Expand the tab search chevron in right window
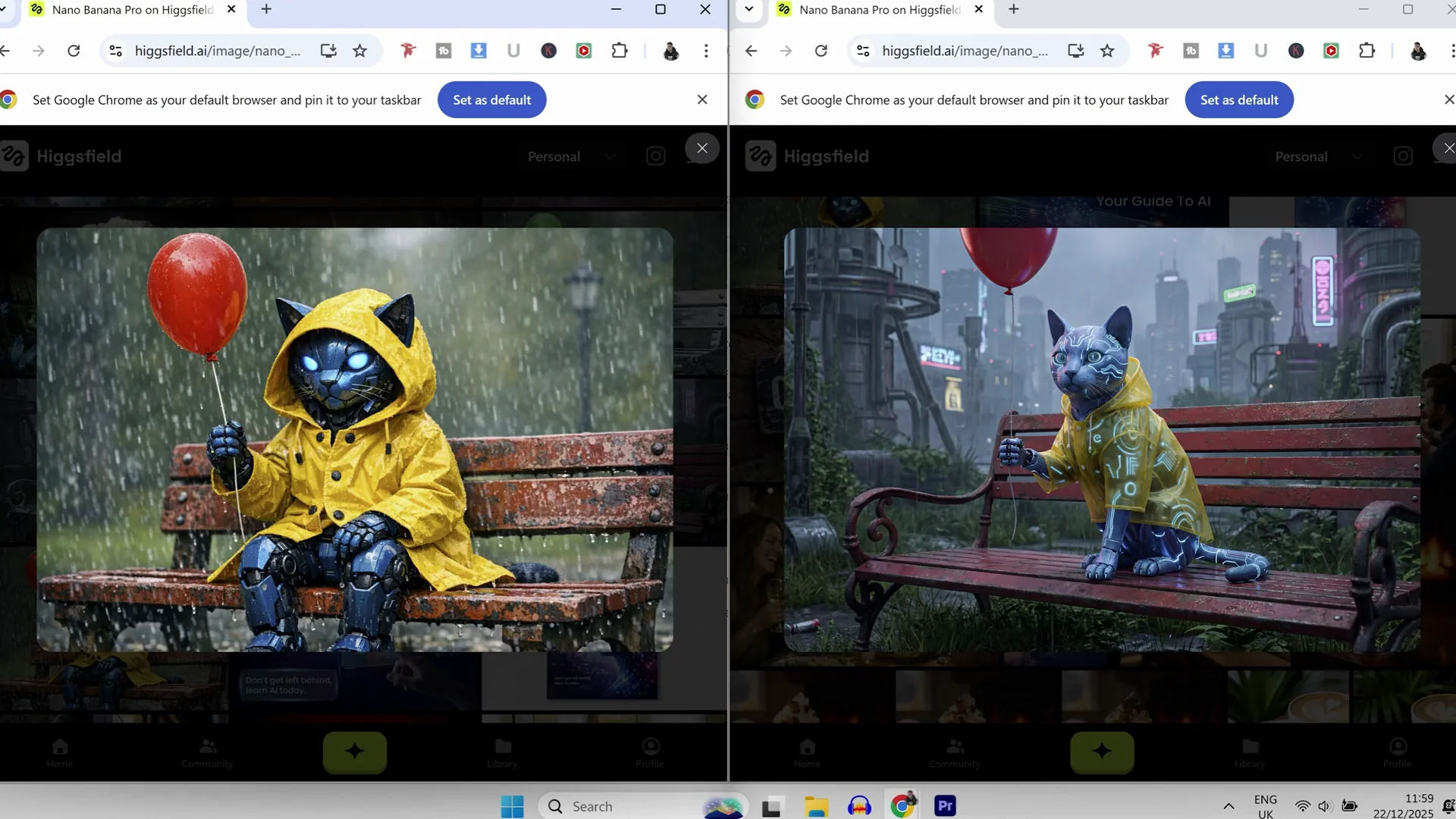This screenshot has width=1456, height=819. point(748,10)
